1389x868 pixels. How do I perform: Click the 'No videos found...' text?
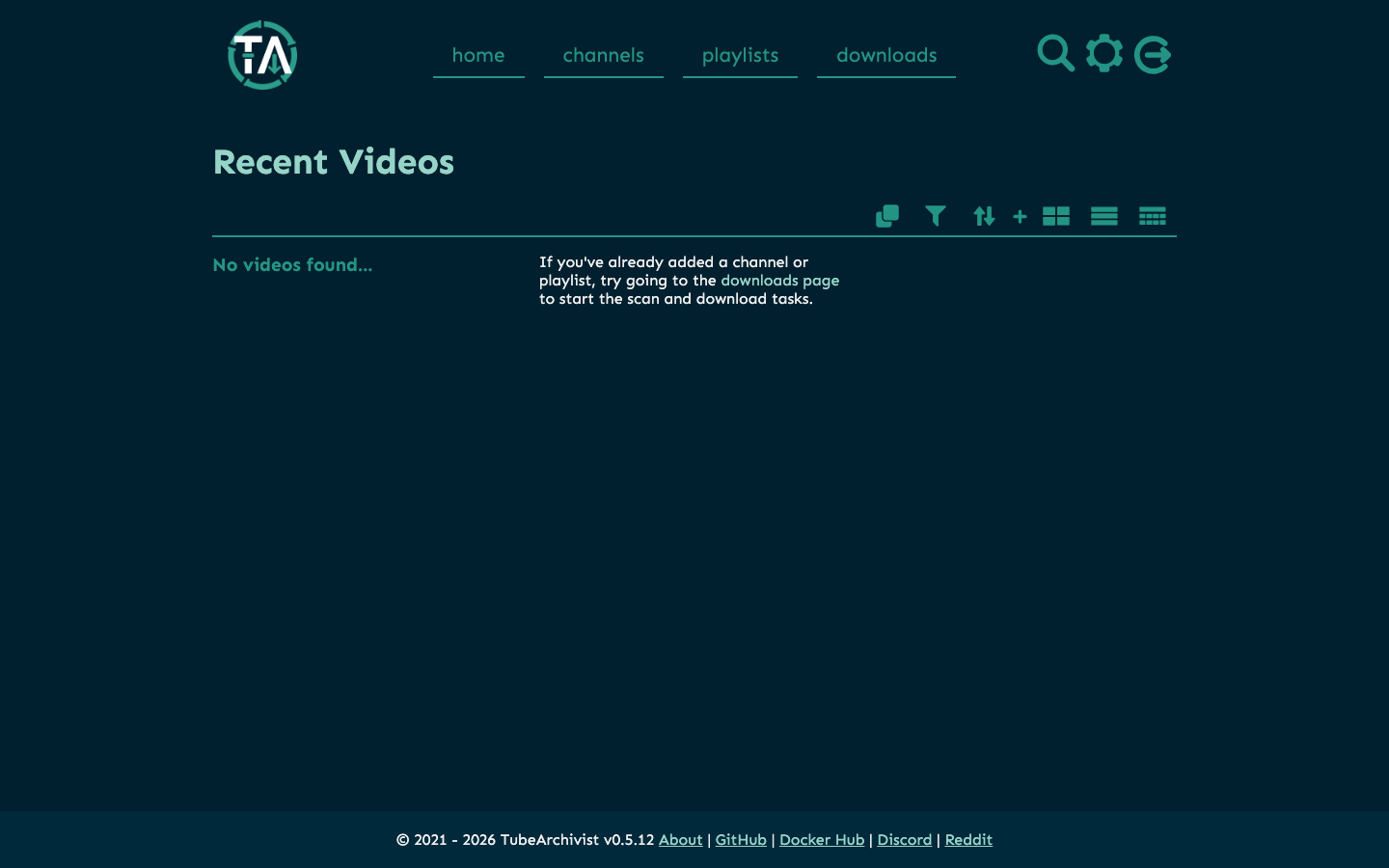292,265
